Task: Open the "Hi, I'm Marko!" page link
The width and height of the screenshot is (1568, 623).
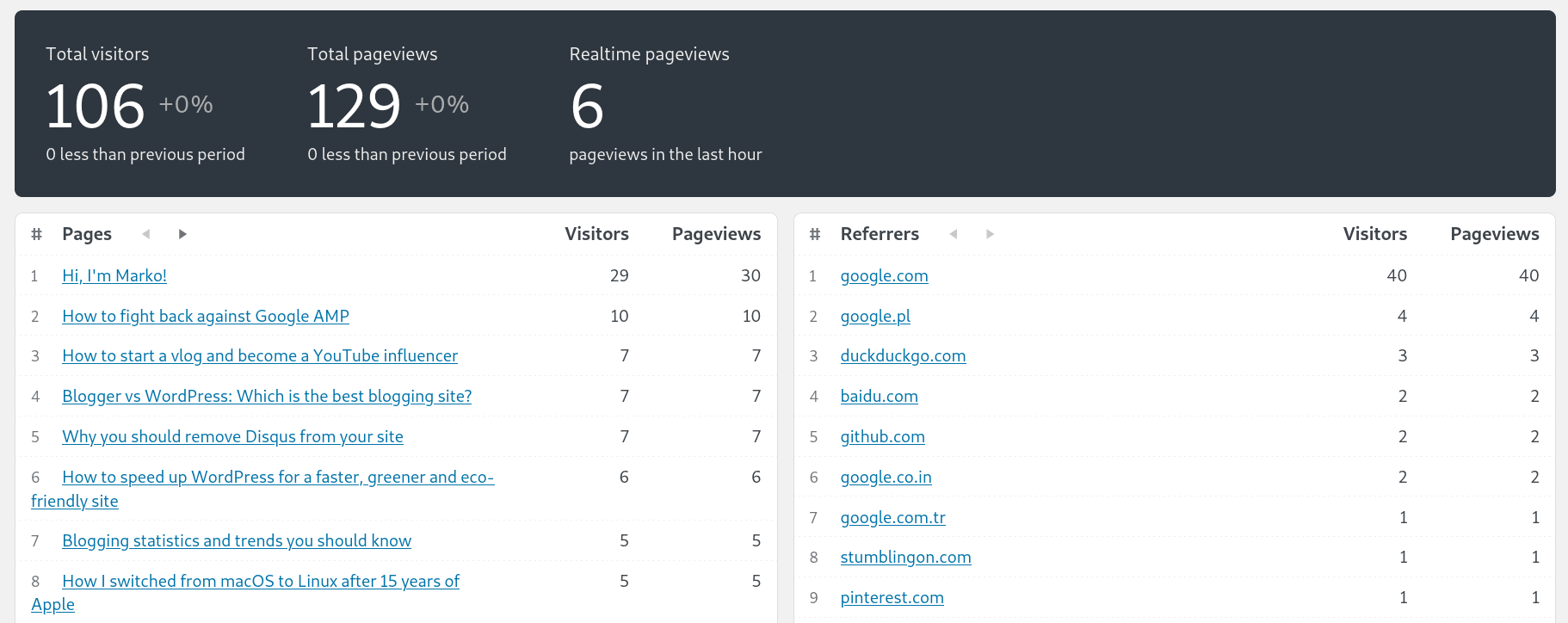Action: pyautogui.click(x=114, y=275)
